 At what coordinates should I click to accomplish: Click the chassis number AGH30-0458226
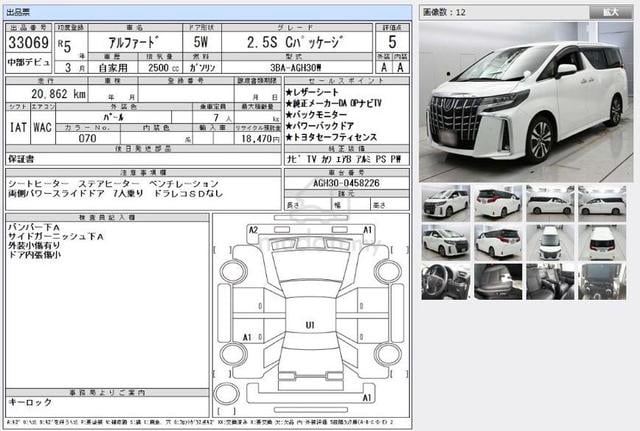tap(346, 183)
